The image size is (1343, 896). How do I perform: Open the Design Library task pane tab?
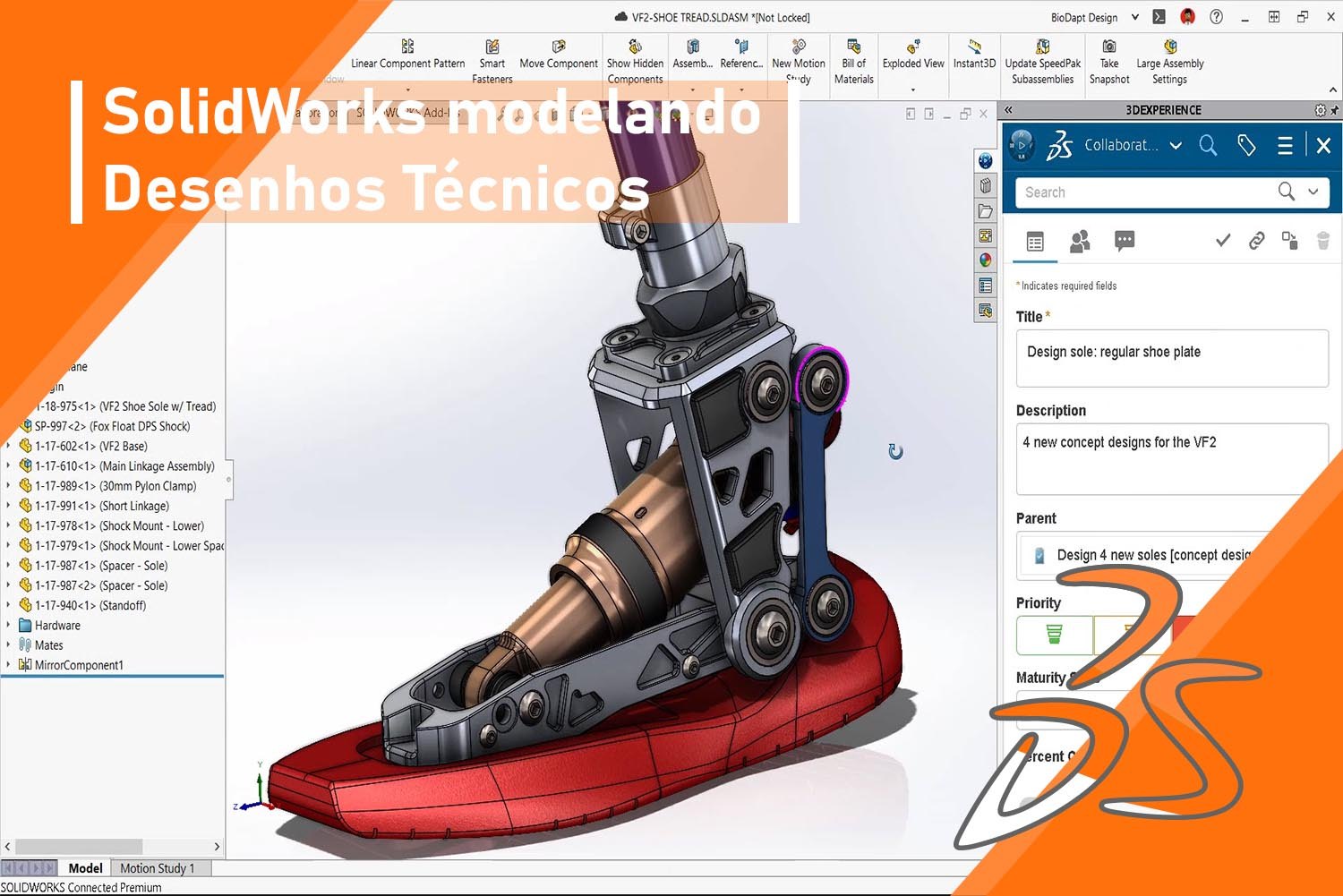pyautogui.click(x=986, y=186)
